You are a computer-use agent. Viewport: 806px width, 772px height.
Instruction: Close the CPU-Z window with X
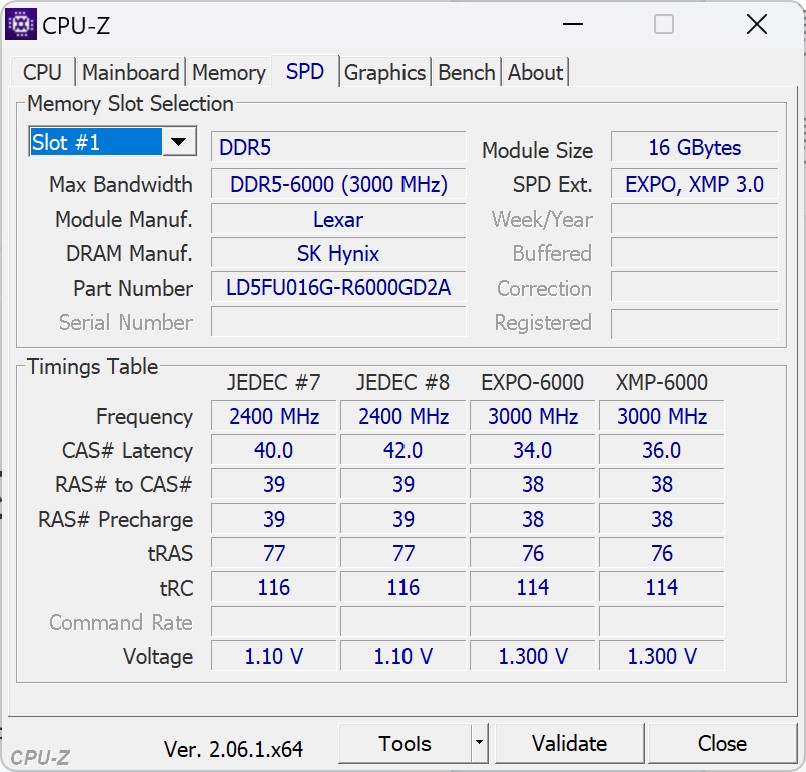point(757,24)
